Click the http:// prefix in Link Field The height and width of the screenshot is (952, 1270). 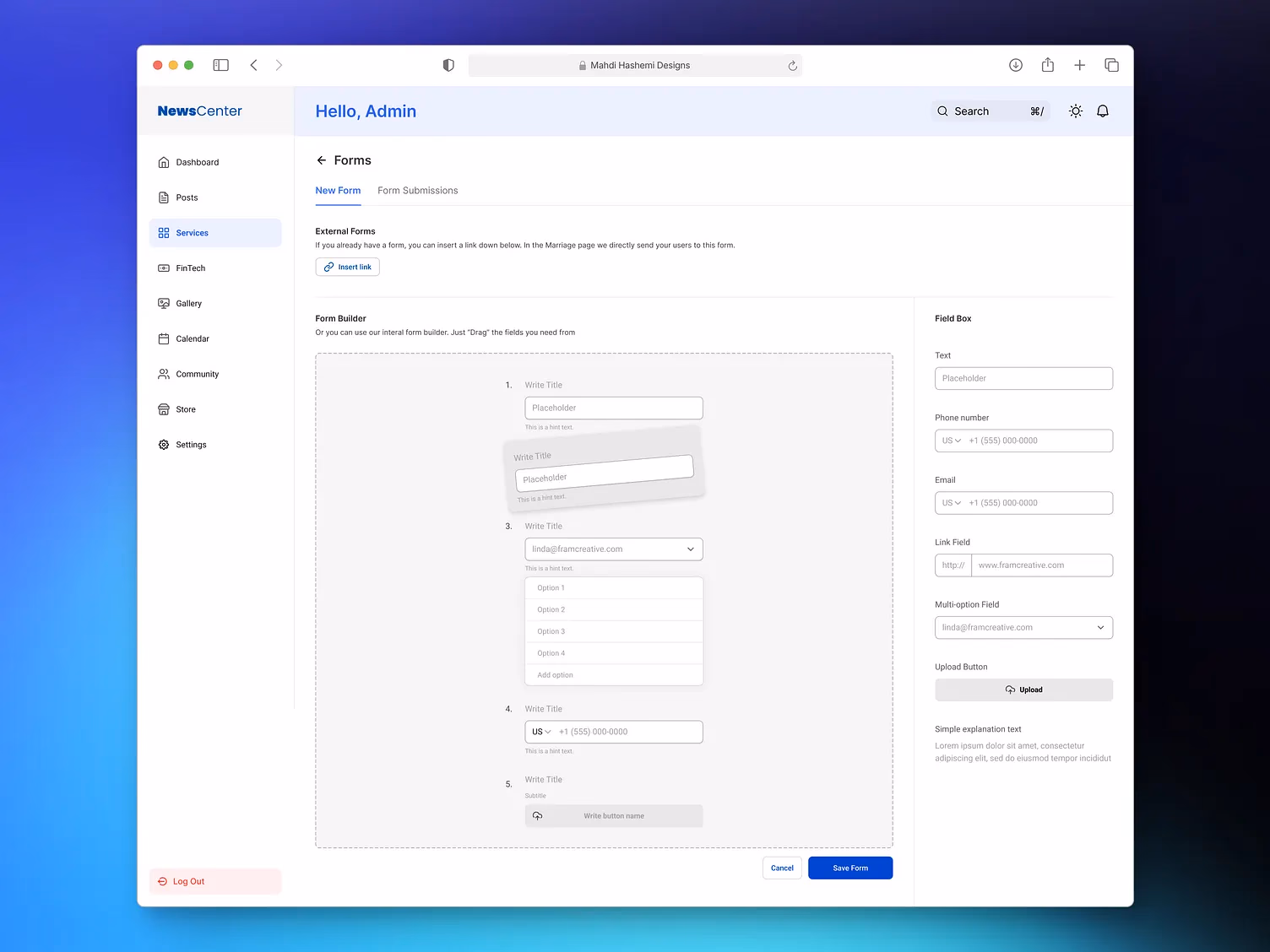tap(953, 565)
